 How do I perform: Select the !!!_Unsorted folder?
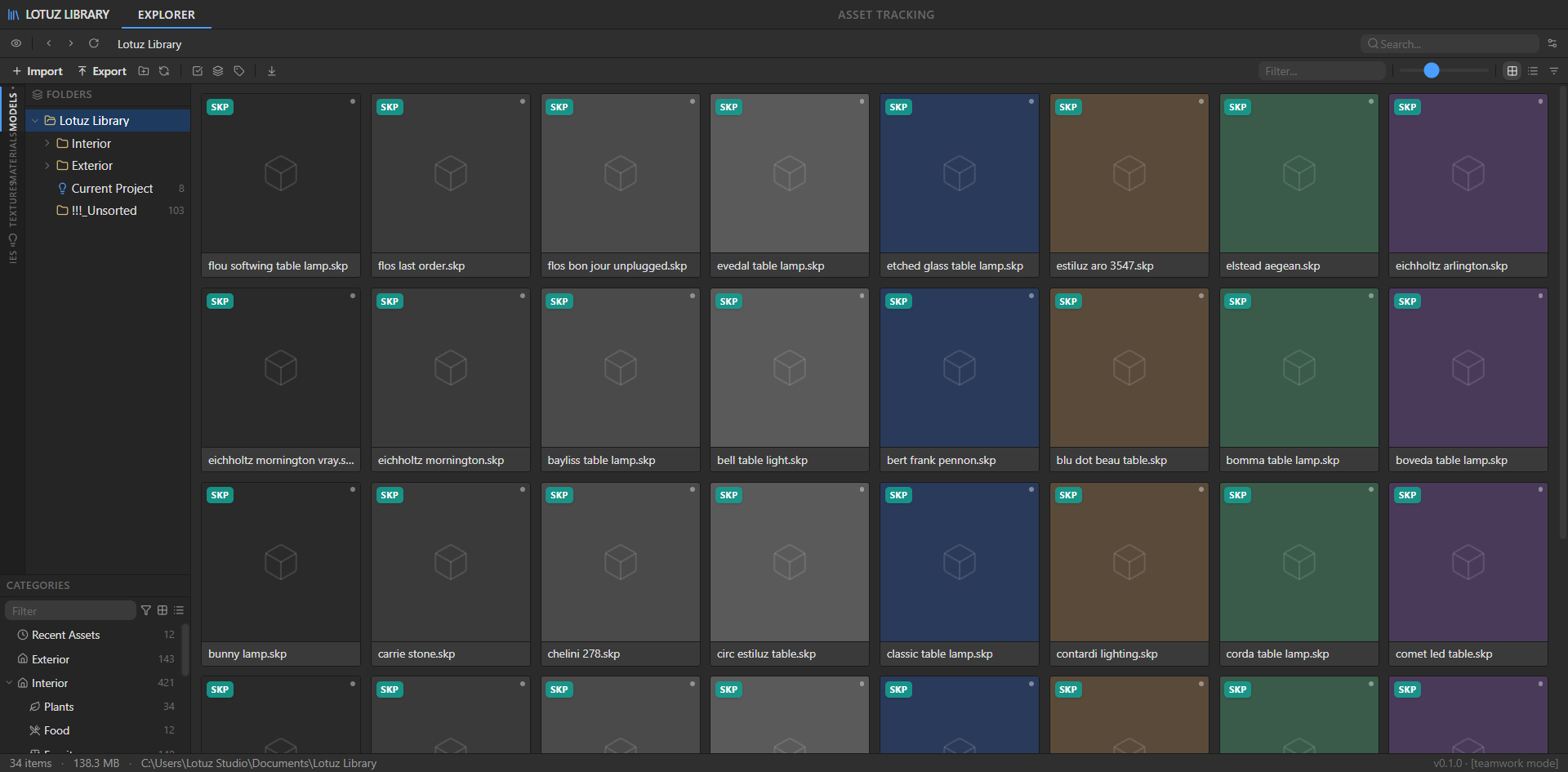(109, 210)
